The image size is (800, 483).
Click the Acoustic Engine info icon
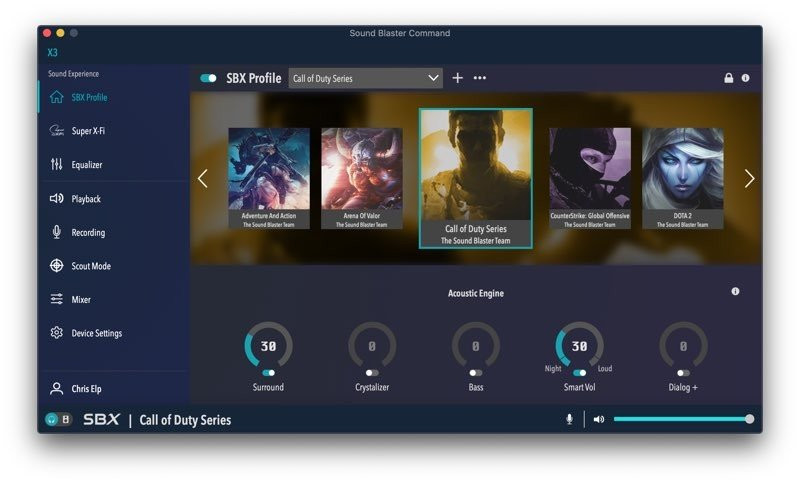[x=735, y=292]
